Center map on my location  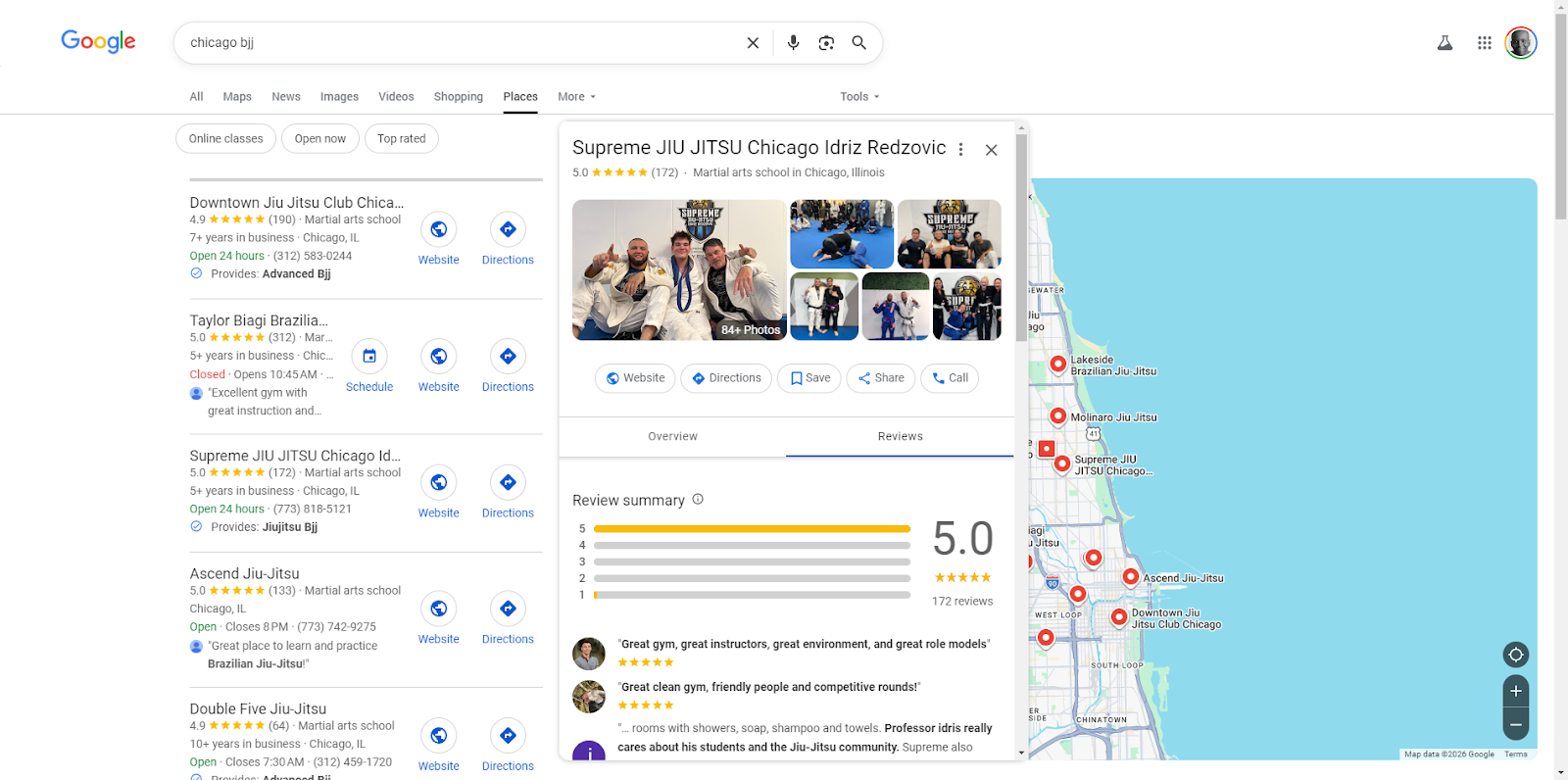1516,655
